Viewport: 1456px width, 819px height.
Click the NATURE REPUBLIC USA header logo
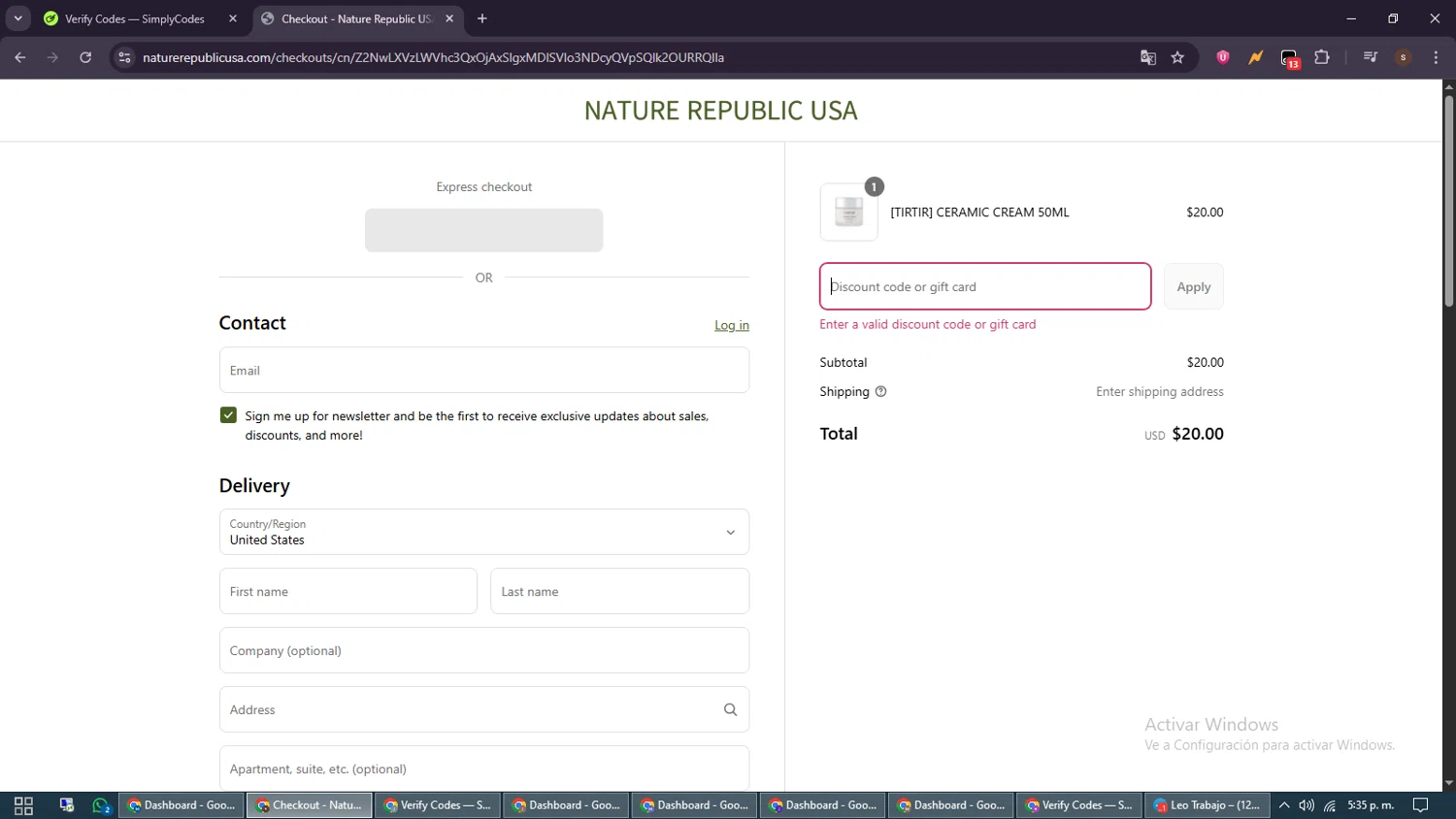pyautogui.click(x=721, y=111)
